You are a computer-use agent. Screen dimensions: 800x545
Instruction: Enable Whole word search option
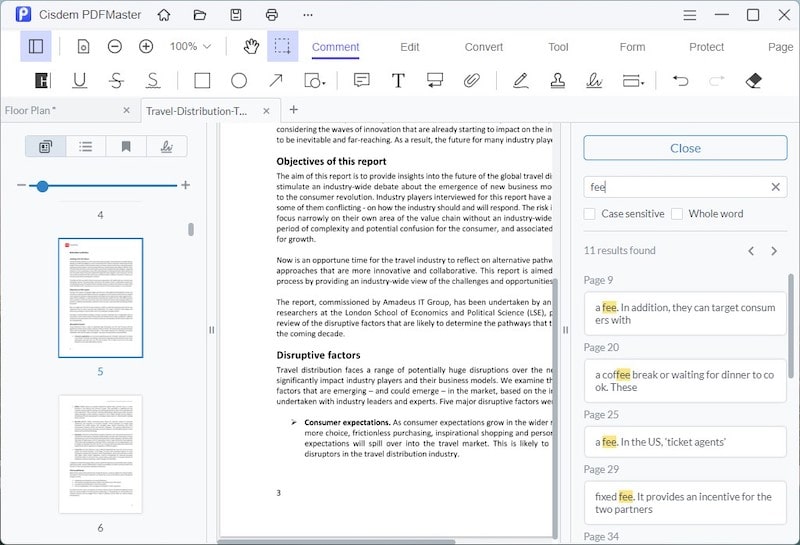click(x=677, y=214)
